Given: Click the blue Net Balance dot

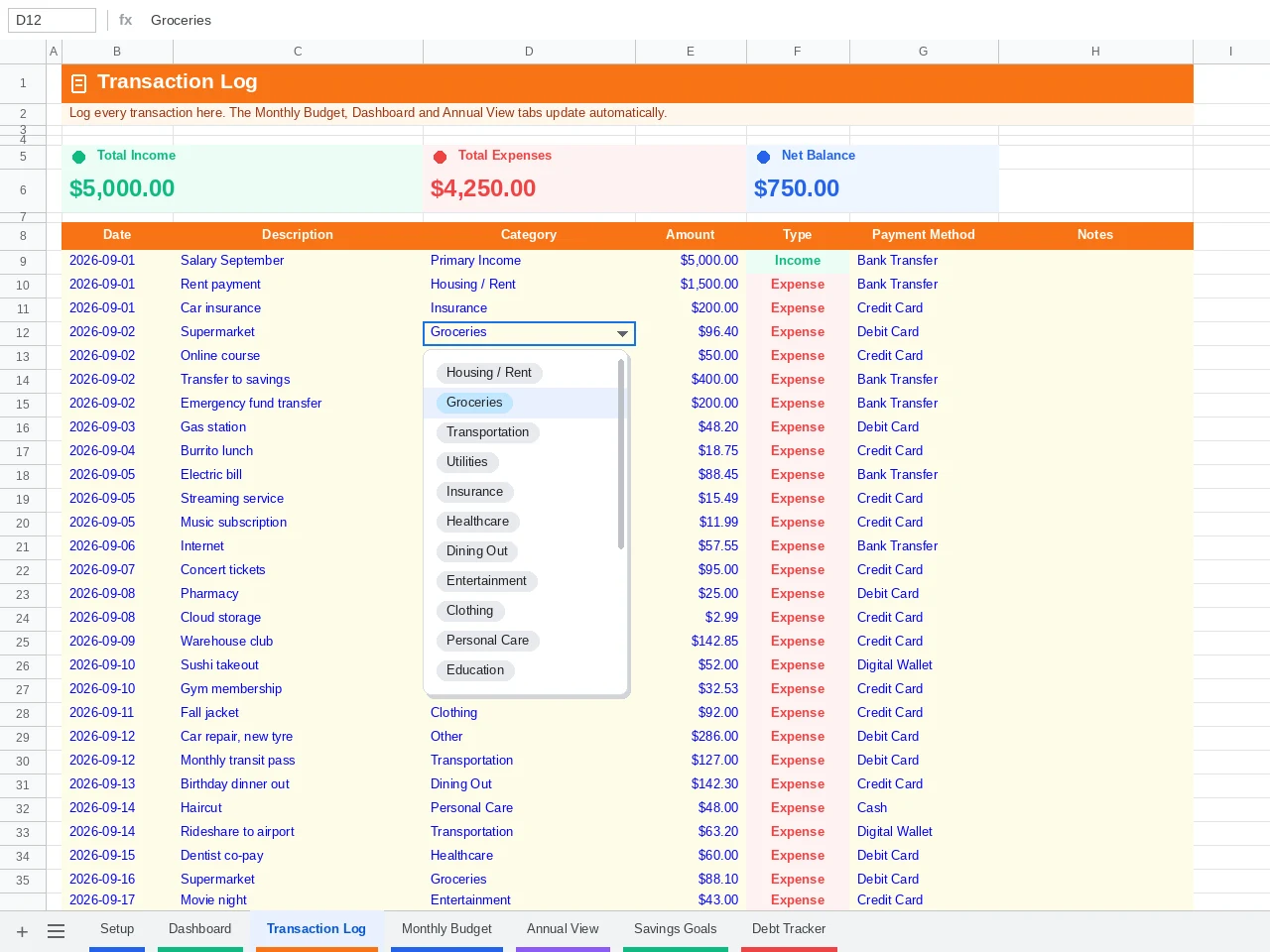Looking at the screenshot, I should coord(764,157).
